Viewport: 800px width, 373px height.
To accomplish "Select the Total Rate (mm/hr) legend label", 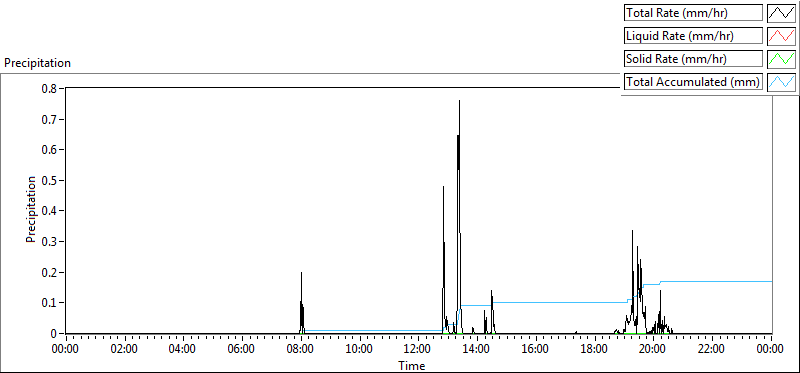I will coord(693,13).
